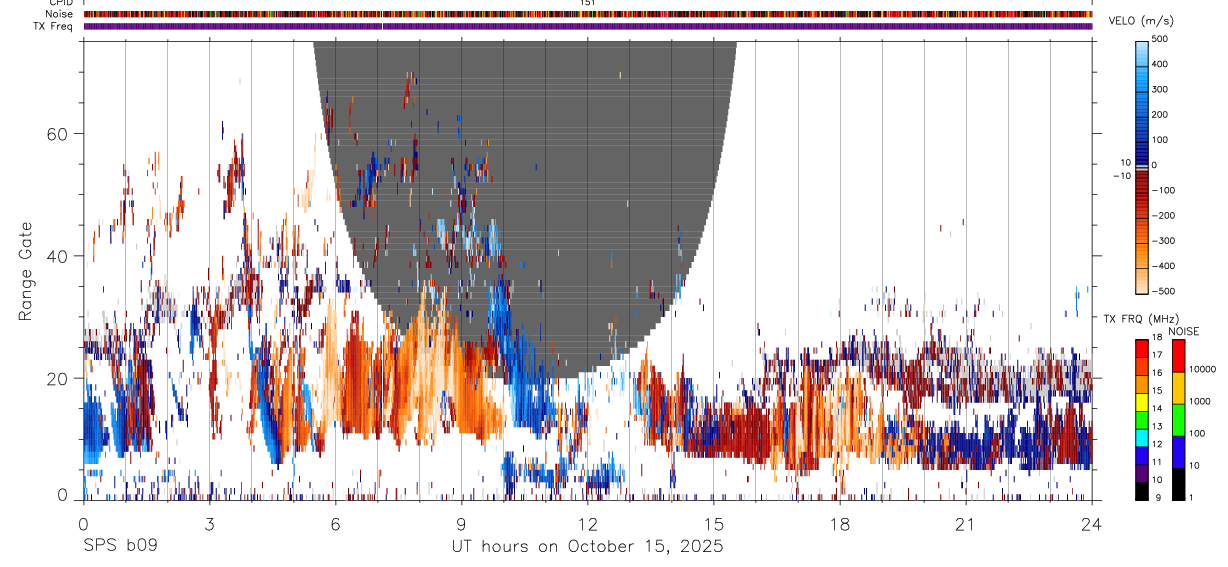Click the yellow swatch in the TX FRQ legend
Image resolution: width=1228 pixels, height=567 pixels.
(x=1141, y=402)
